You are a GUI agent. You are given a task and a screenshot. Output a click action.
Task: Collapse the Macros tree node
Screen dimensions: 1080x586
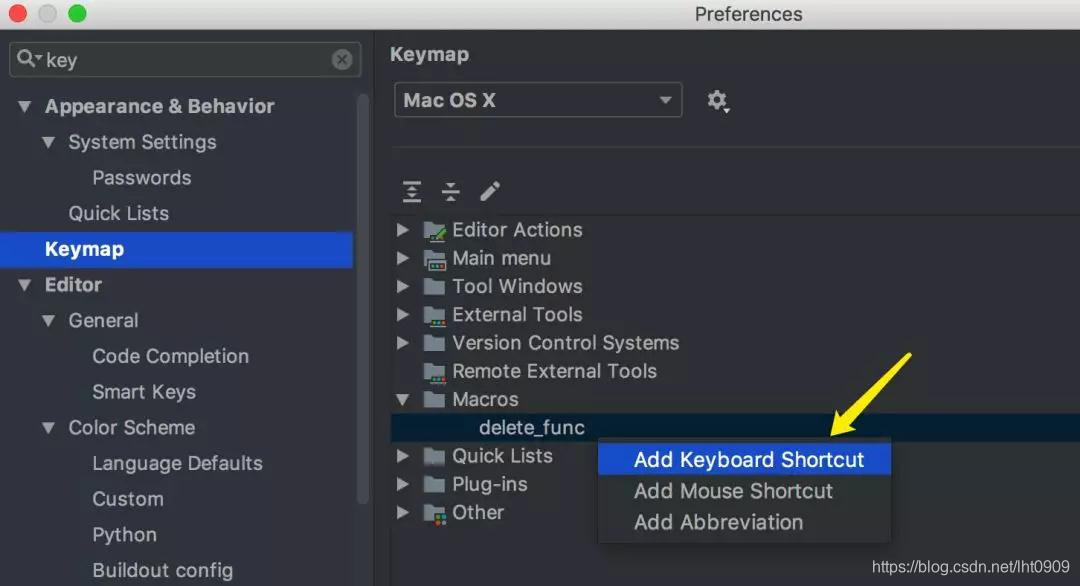pos(403,399)
